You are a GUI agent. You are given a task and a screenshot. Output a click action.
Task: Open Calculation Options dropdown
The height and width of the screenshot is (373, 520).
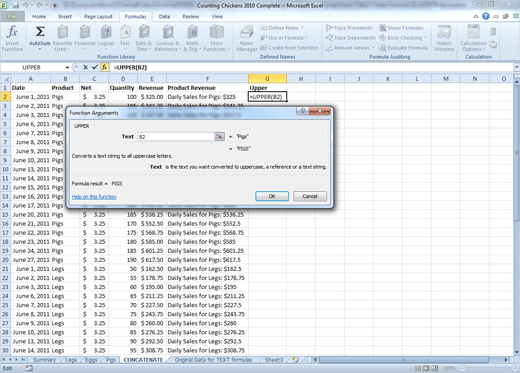[x=473, y=38]
